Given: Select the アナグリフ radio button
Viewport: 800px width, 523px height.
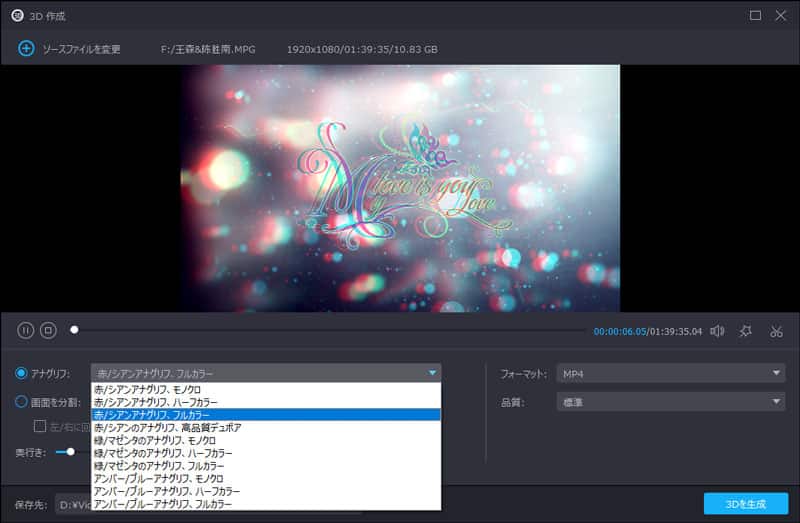Looking at the screenshot, I should click(x=21, y=373).
